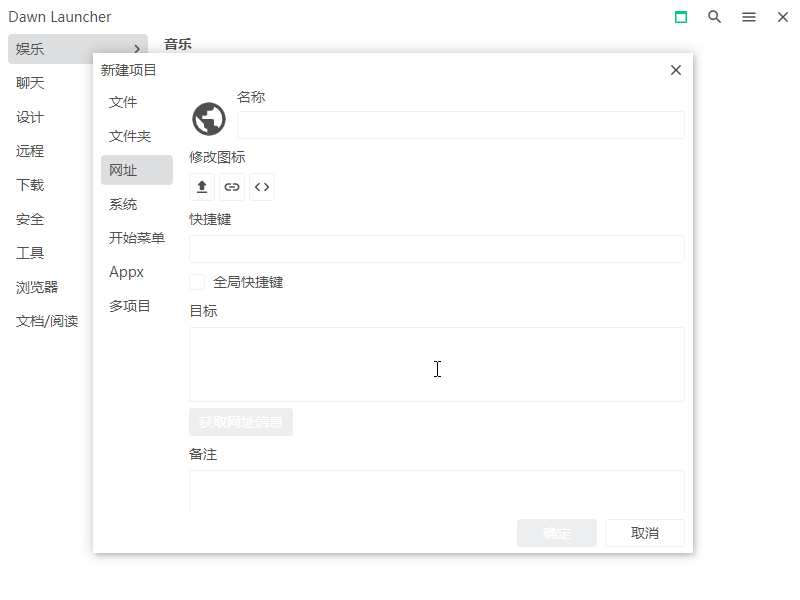Click the 取消 button
This screenshot has height=600, width=800.
tap(645, 533)
